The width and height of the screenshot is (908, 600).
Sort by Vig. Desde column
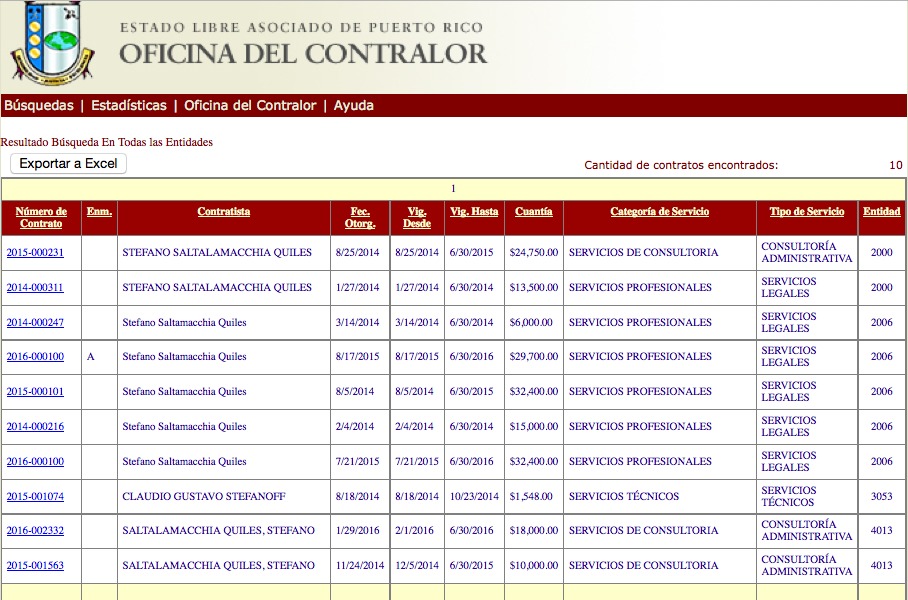click(x=417, y=217)
